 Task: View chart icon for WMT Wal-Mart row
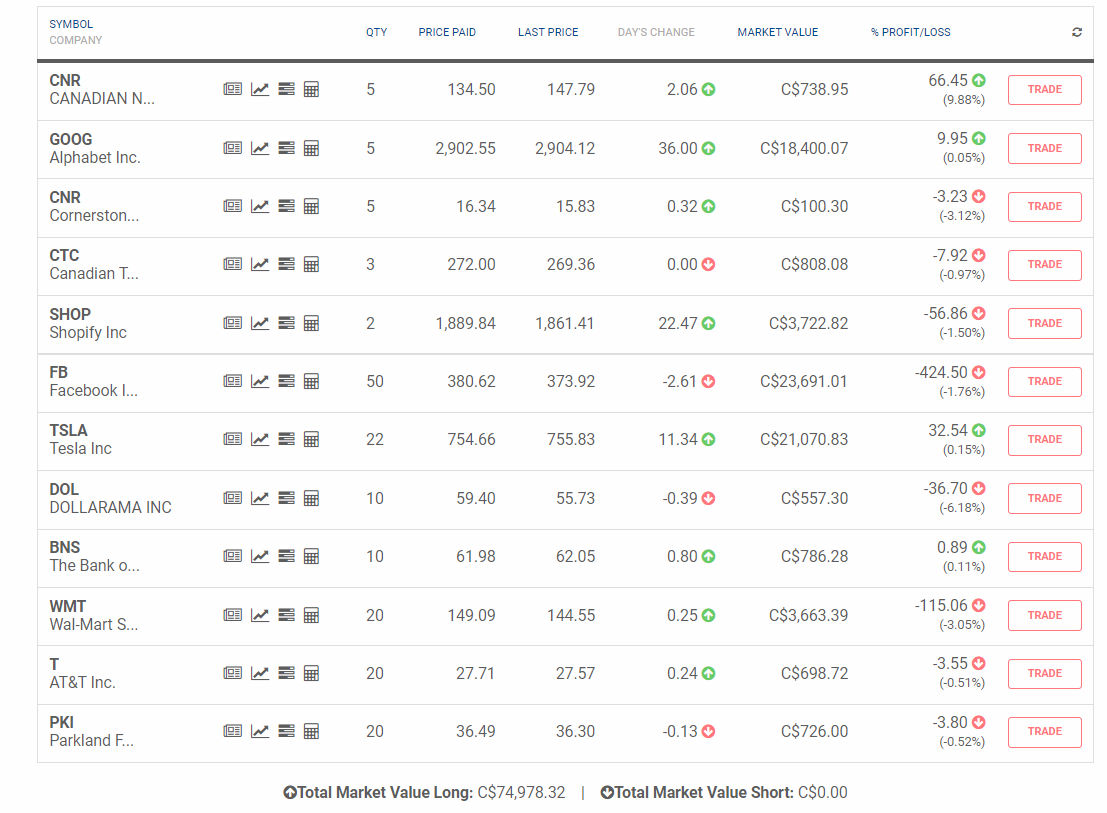click(260, 615)
